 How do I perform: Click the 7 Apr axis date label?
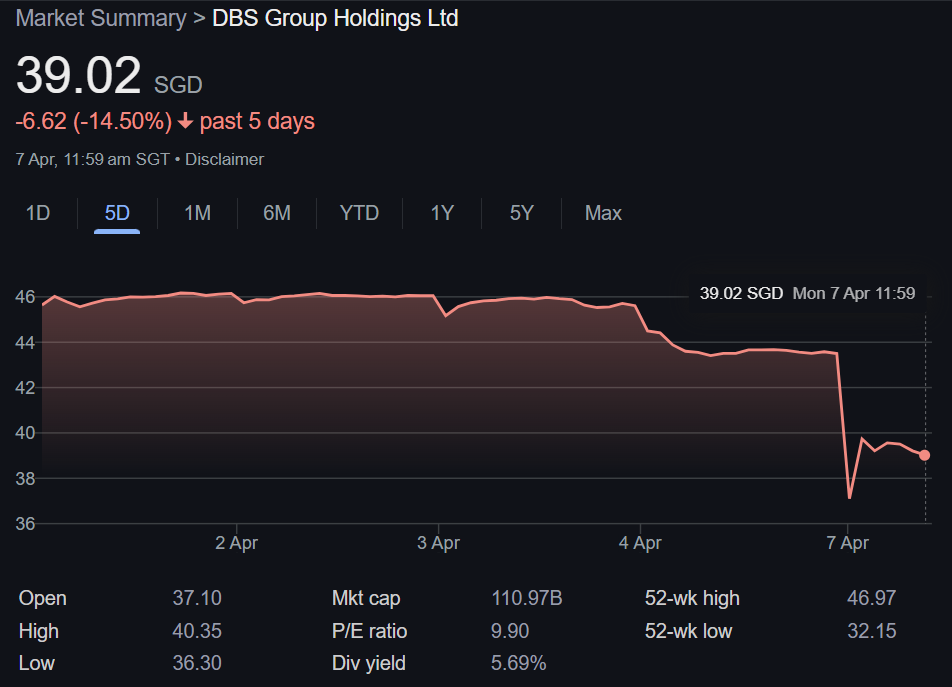tap(848, 543)
